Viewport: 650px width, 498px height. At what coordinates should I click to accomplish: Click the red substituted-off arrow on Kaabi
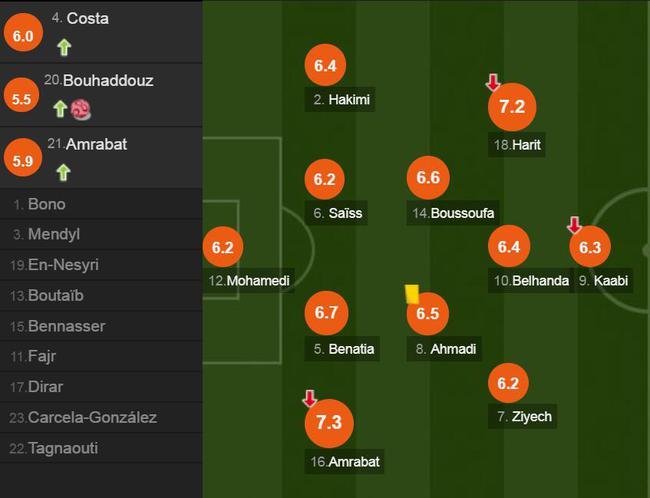[x=574, y=225]
